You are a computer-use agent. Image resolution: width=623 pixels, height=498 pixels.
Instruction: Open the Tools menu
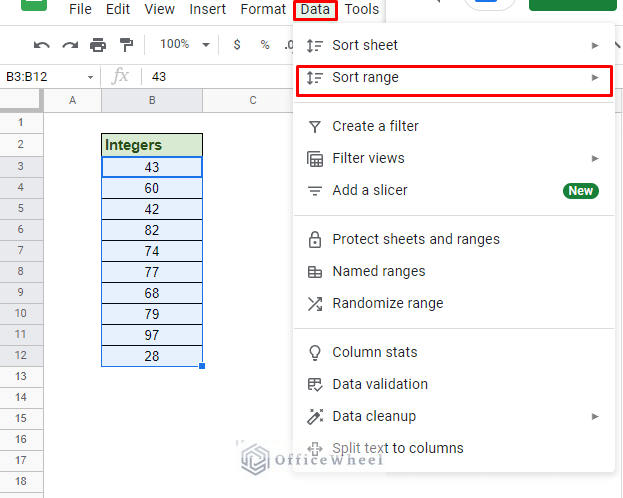click(362, 9)
